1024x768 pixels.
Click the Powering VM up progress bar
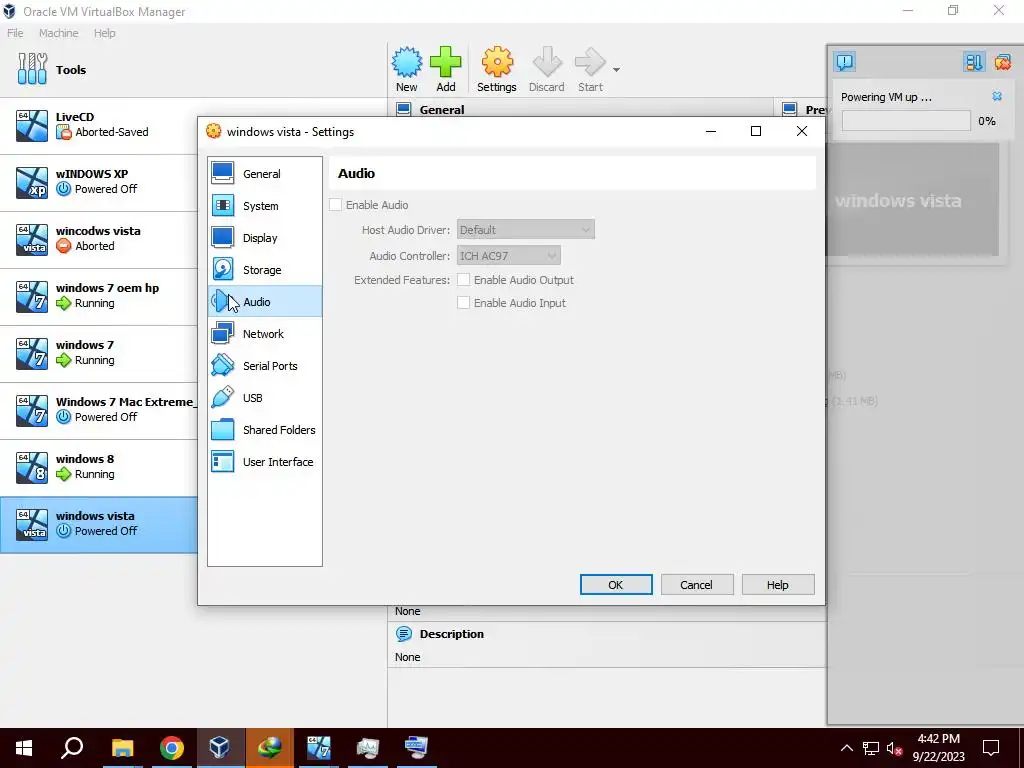click(906, 121)
